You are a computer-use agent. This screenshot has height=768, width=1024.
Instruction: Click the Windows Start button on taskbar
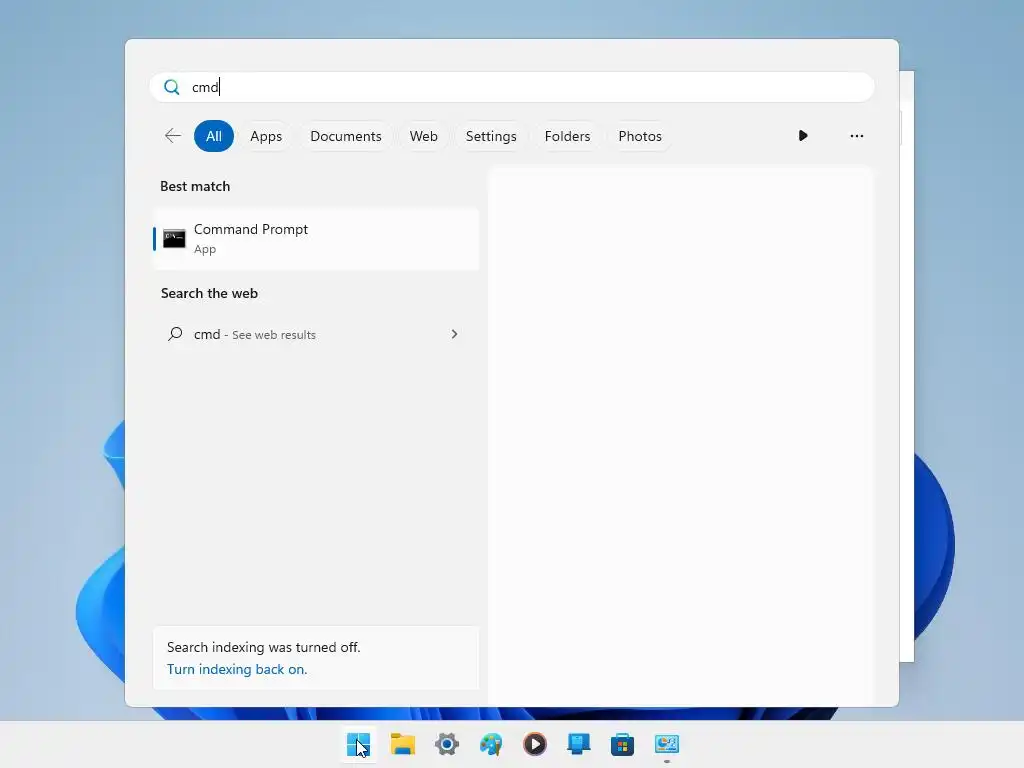[359, 744]
